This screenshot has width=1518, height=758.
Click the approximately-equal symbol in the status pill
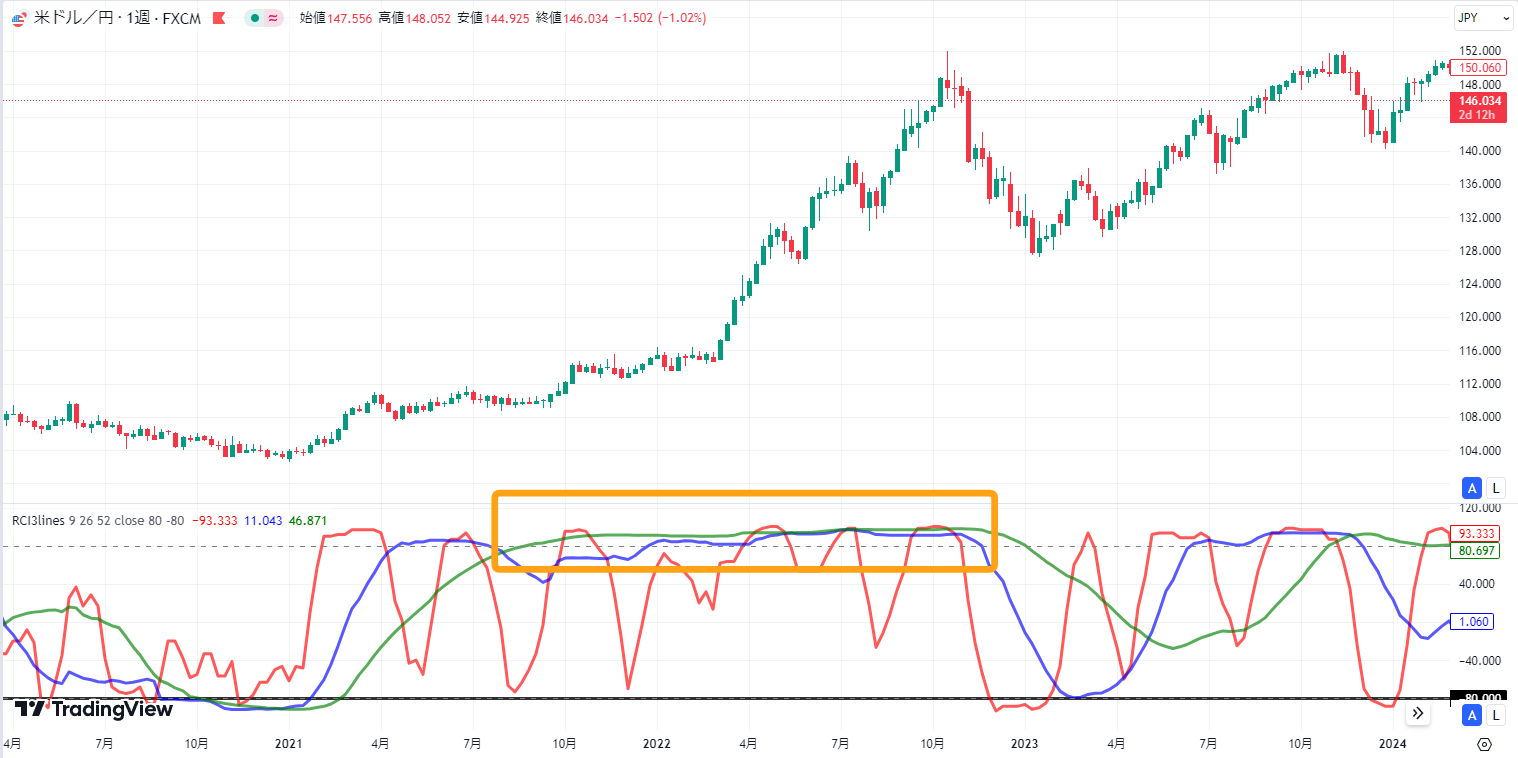(x=272, y=17)
